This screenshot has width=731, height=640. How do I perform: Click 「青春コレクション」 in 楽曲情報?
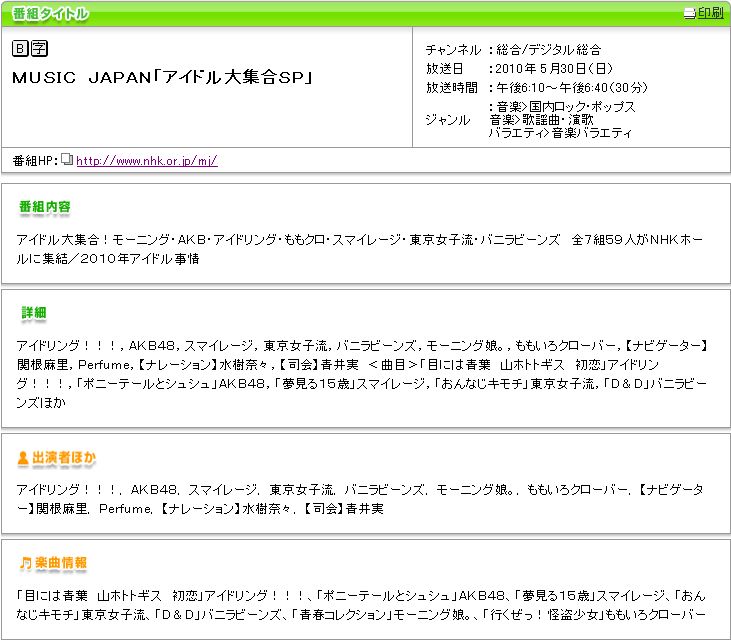(x=341, y=615)
